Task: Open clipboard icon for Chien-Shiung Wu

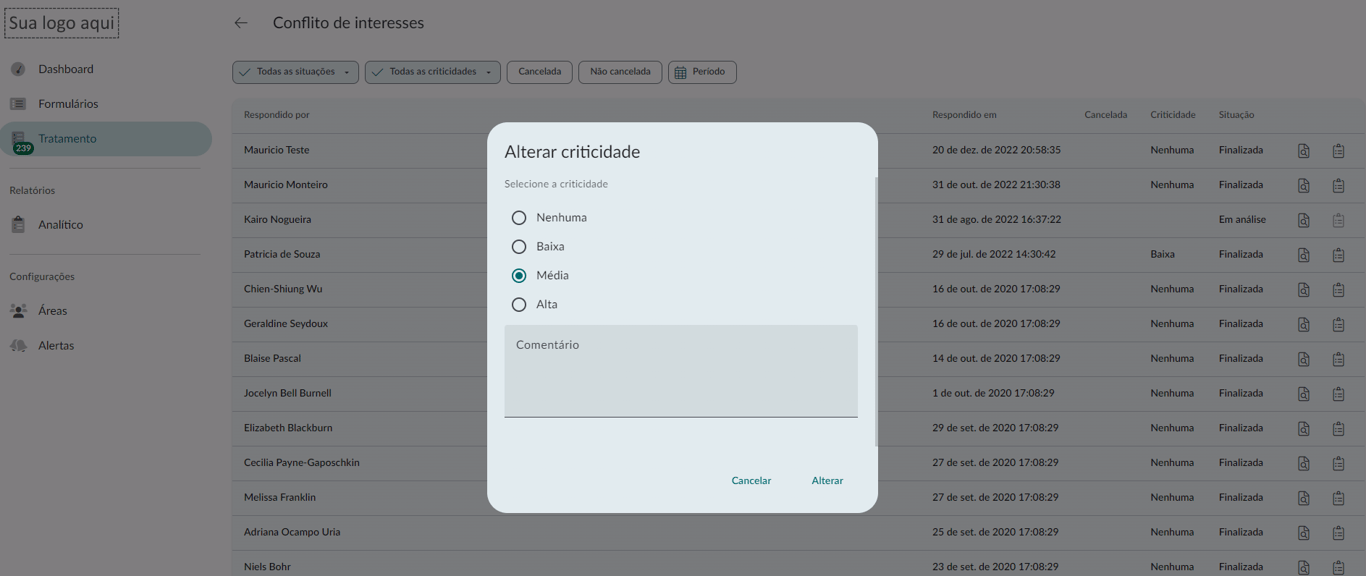Action: 1338,290
